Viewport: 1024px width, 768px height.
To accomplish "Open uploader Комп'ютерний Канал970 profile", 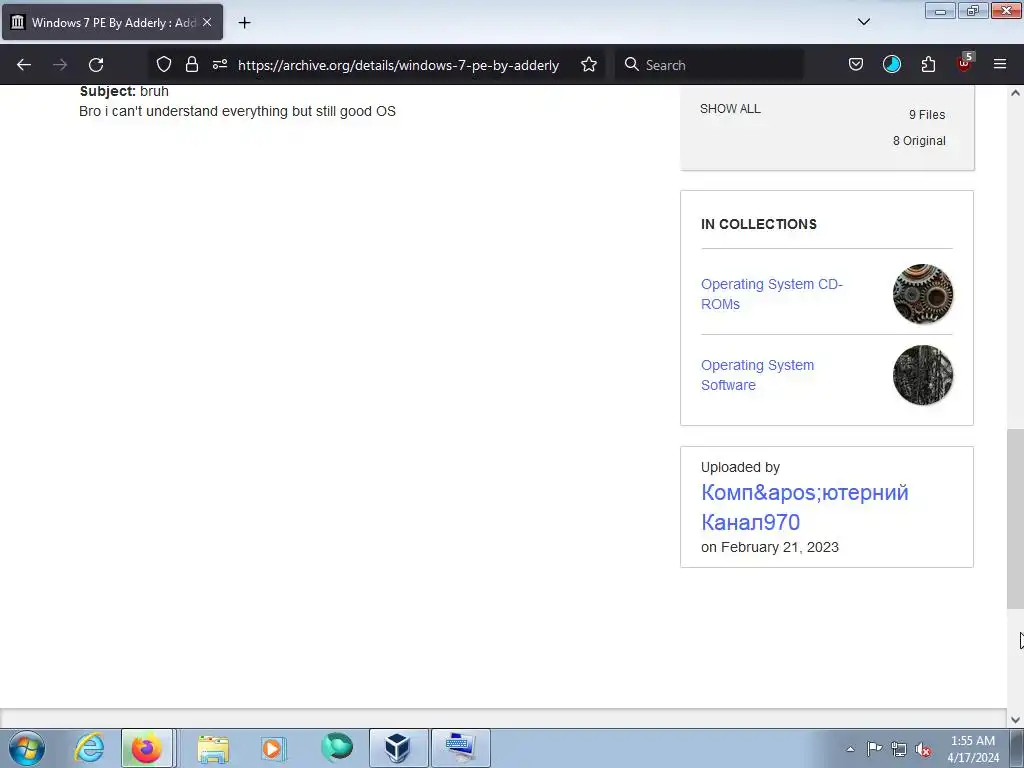I will (x=804, y=507).
